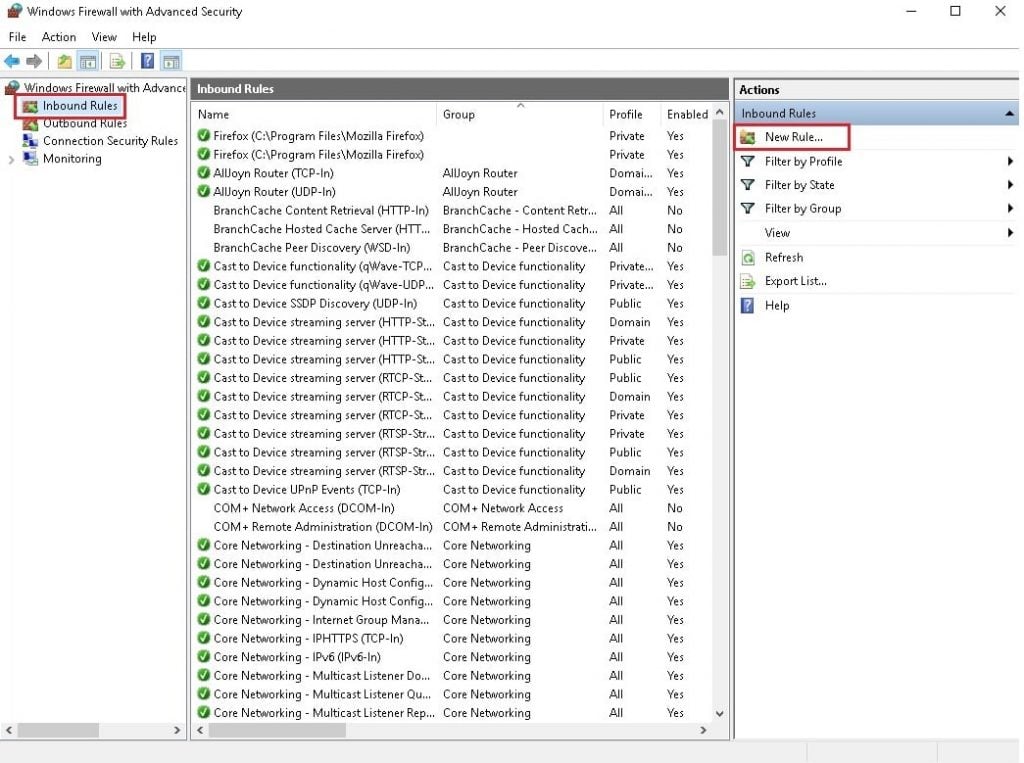Viewport: 1024px width, 763px height.
Task: Click green check icon of Cast to Device SSDP Discovery
Action: pyautogui.click(x=203, y=303)
